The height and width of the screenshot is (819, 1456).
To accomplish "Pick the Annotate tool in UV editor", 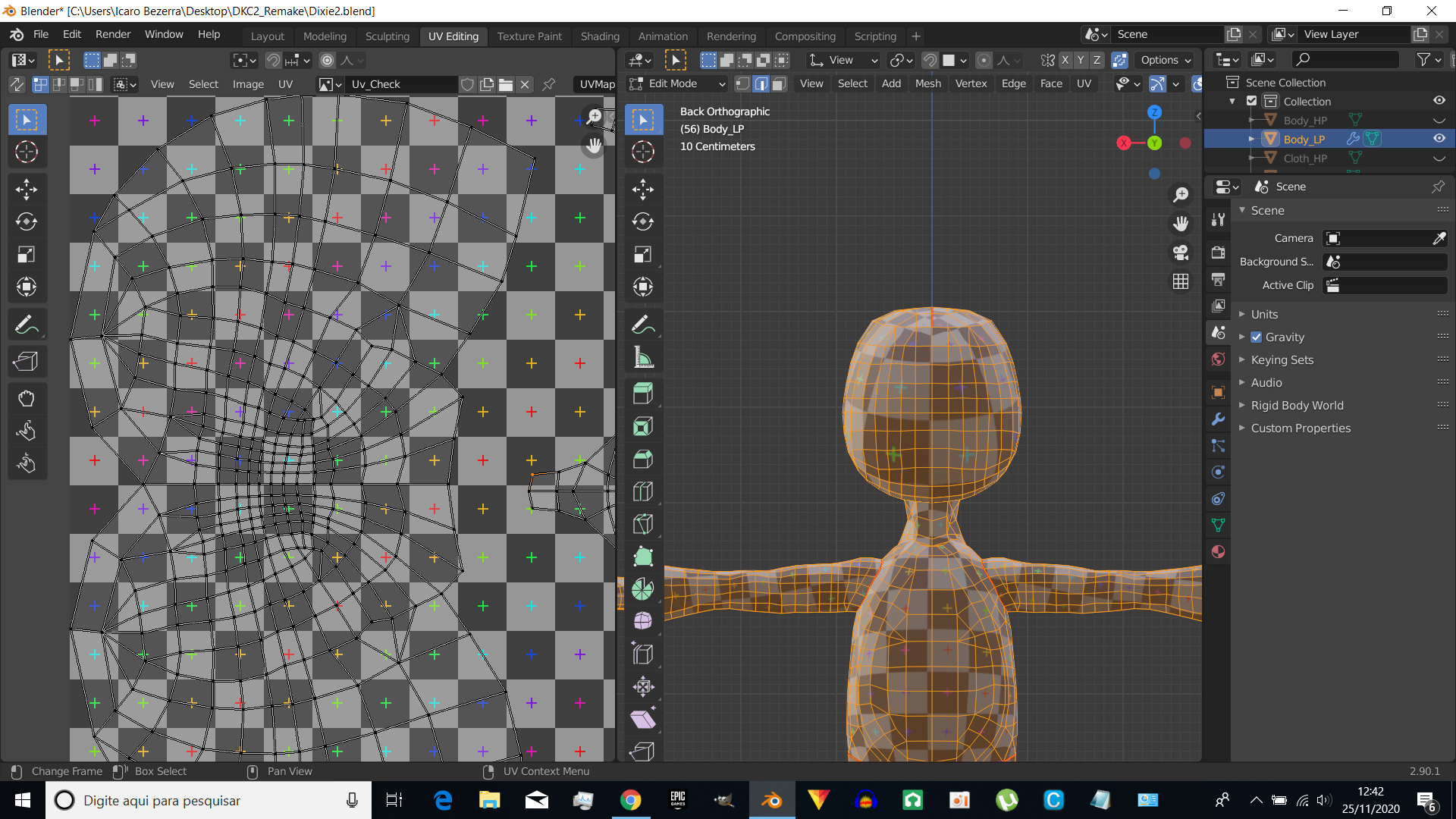I will [x=27, y=325].
